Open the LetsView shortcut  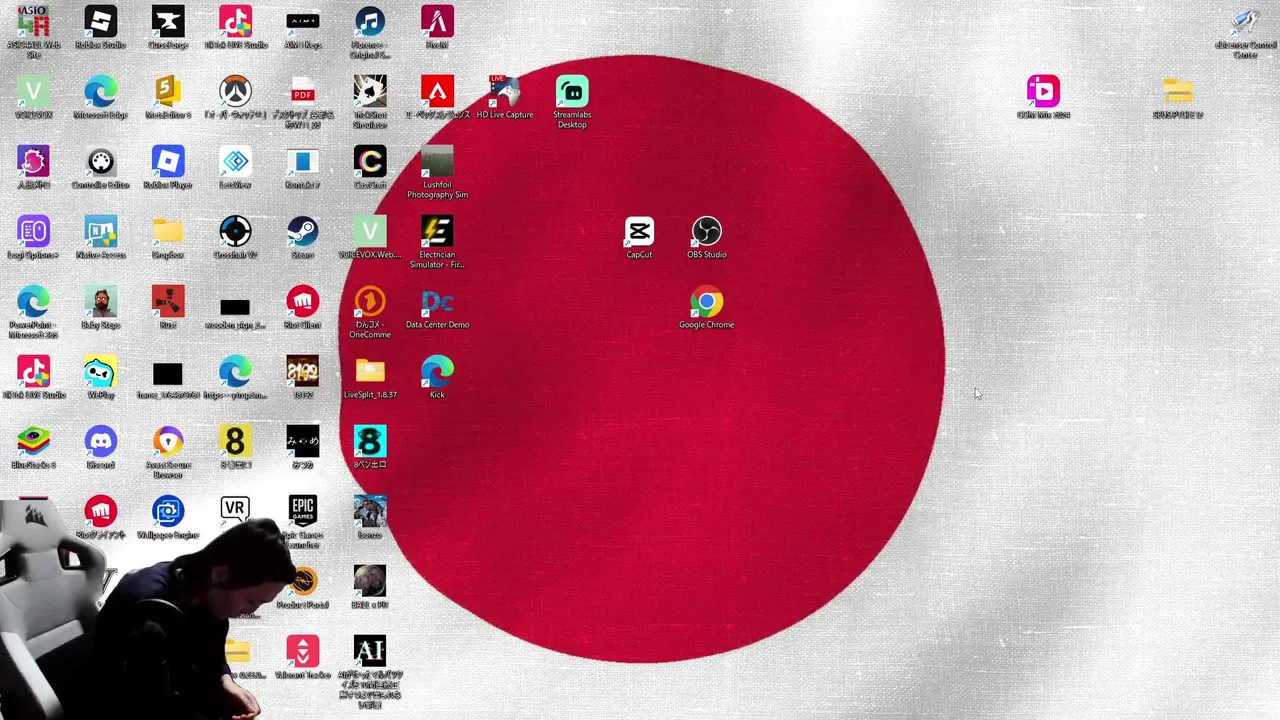point(235,162)
